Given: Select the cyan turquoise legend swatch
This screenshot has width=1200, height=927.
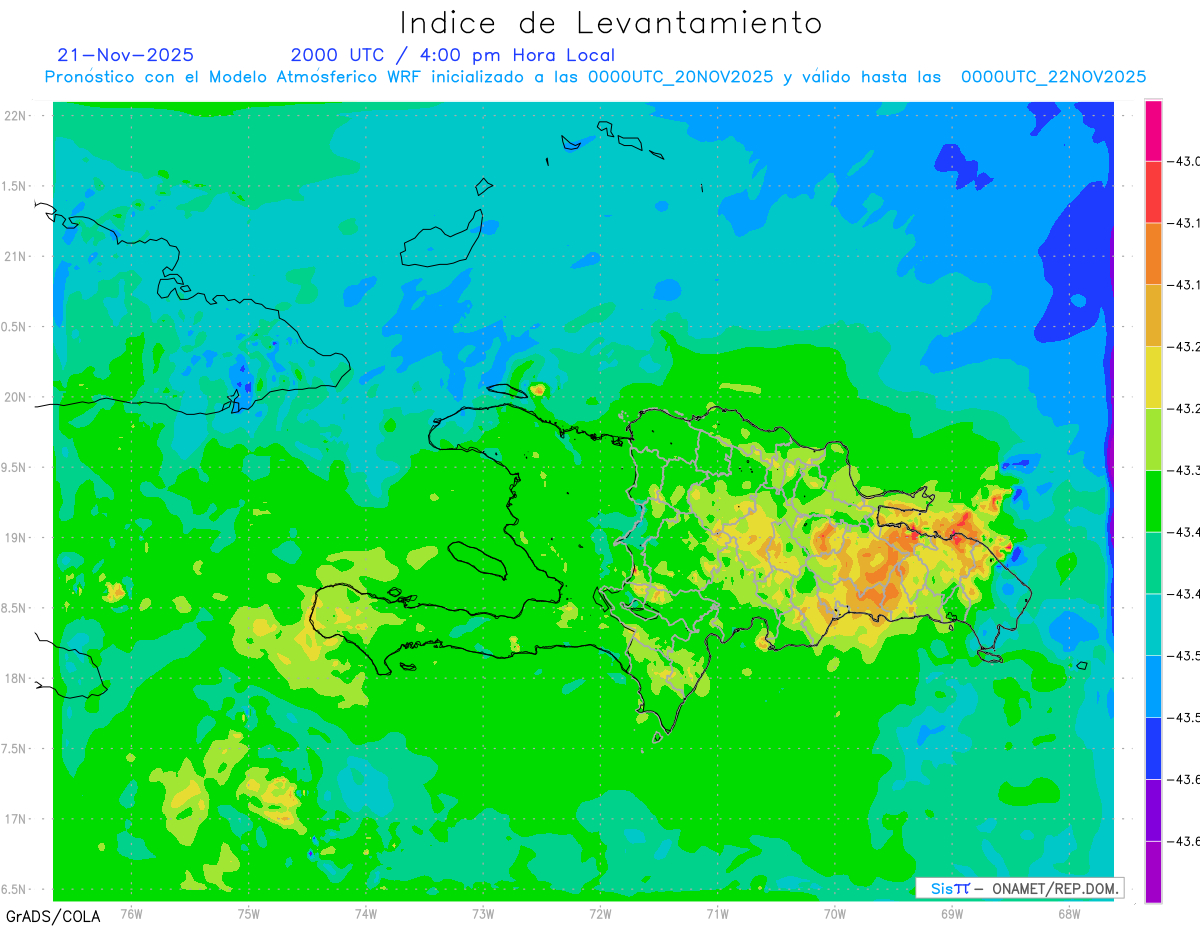Looking at the screenshot, I should pos(1153,625).
